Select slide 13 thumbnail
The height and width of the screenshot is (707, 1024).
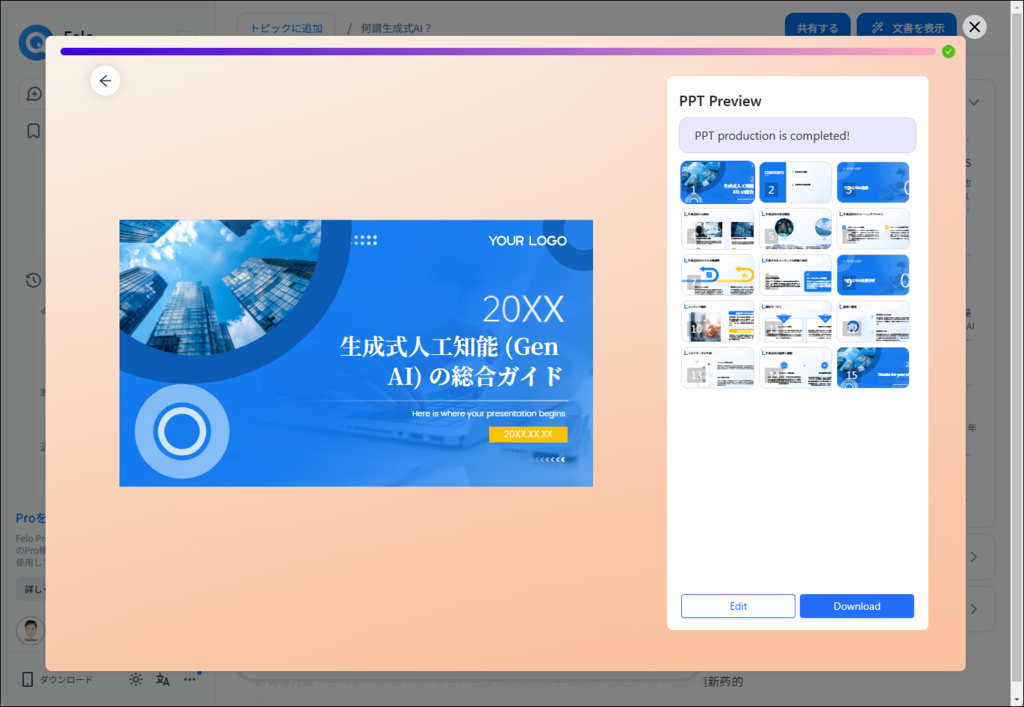tap(718, 368)
